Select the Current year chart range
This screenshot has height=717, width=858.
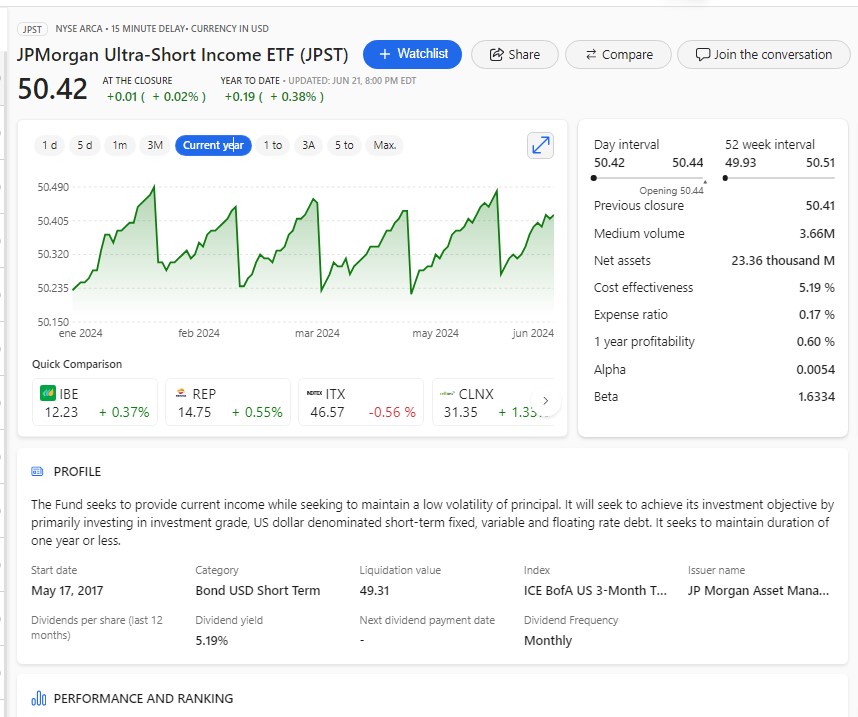[x=213, y=145]
